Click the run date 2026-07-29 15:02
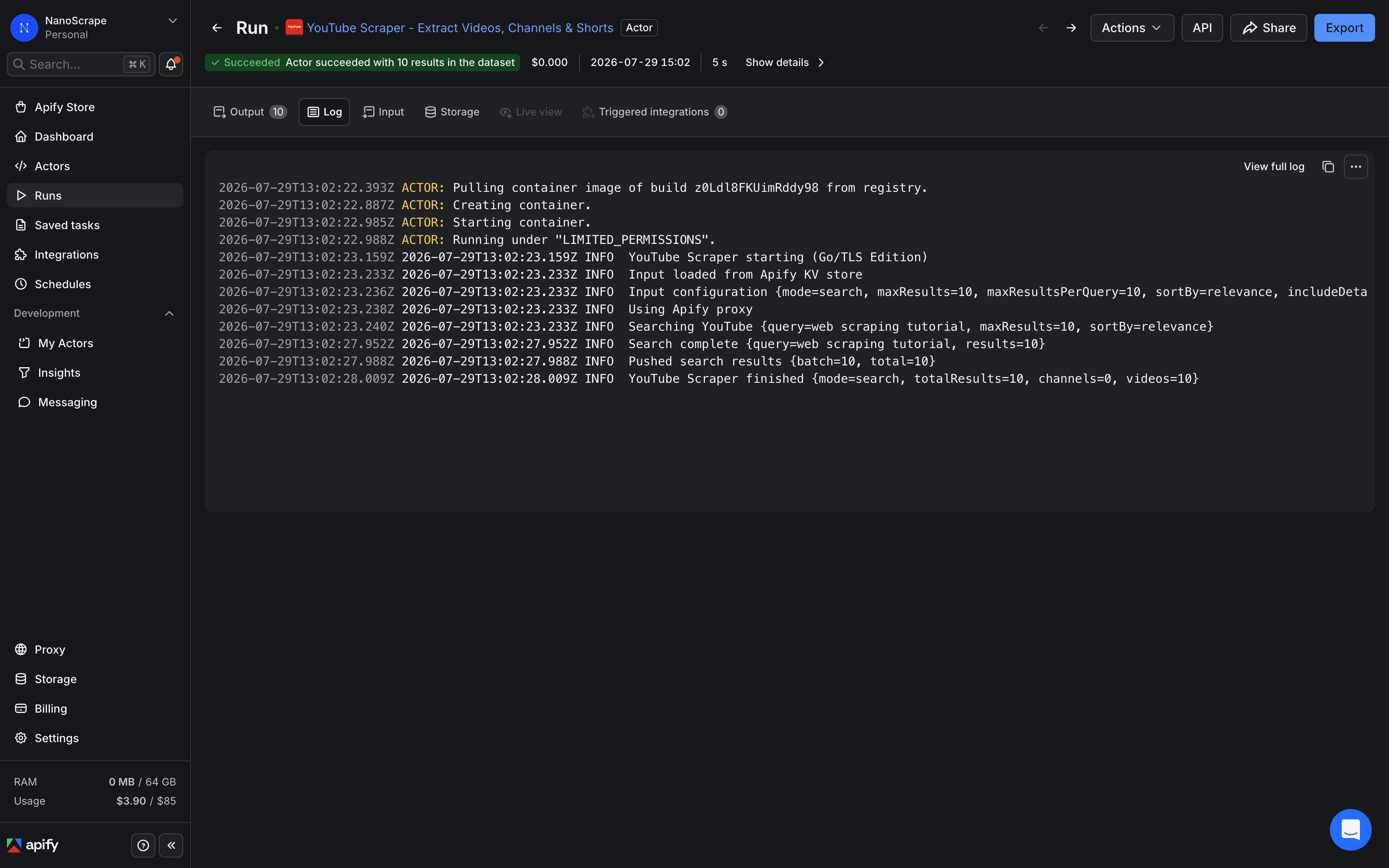This screenshot has width=1389, height=868. (640, 62)
